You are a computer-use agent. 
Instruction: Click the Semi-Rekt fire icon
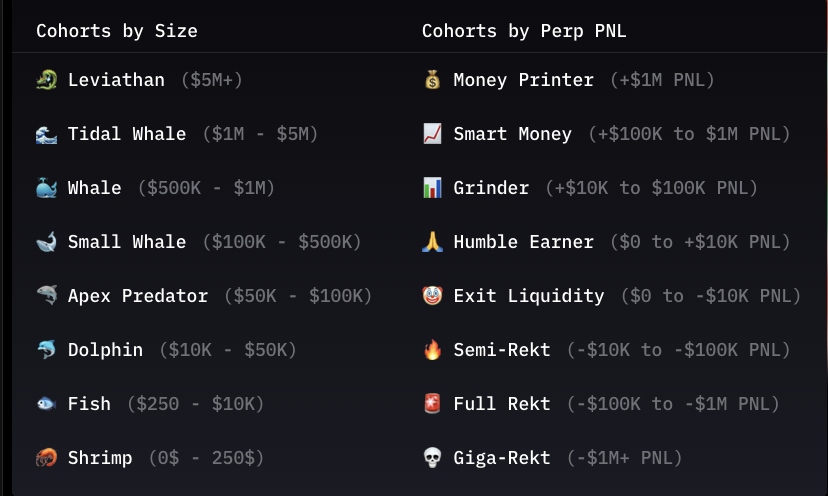pyautogui.click(x=432, y=350)
